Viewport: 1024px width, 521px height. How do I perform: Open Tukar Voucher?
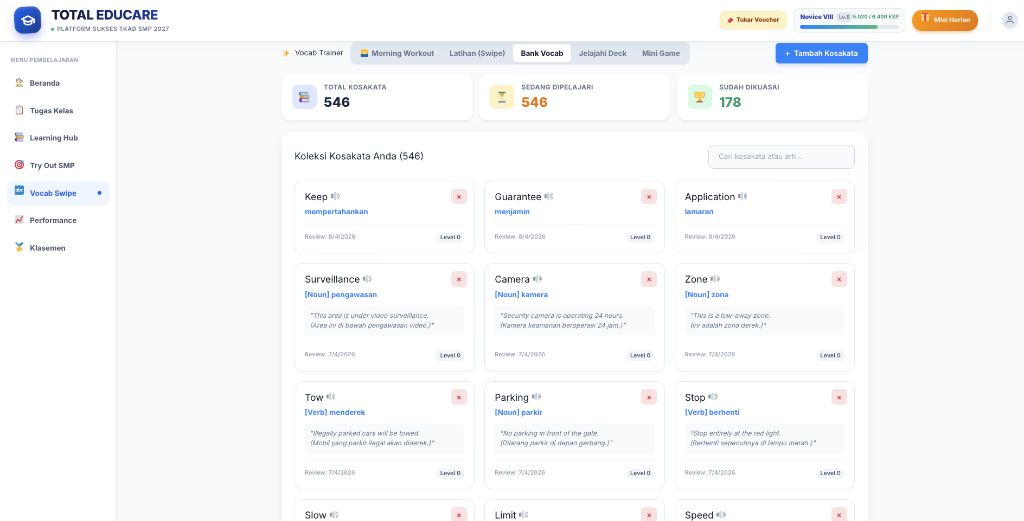753,20
